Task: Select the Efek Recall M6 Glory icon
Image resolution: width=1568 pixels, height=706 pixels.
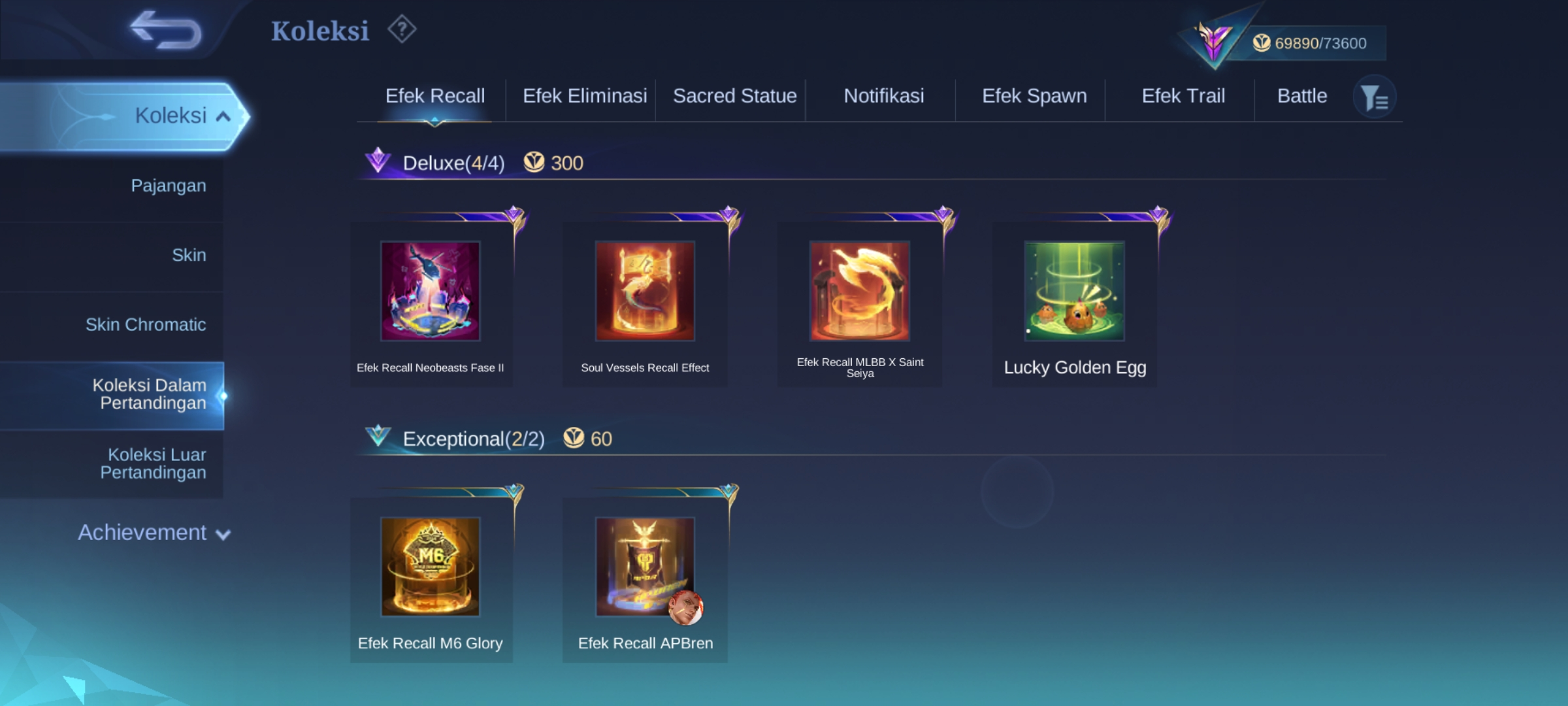Action: 431,567
